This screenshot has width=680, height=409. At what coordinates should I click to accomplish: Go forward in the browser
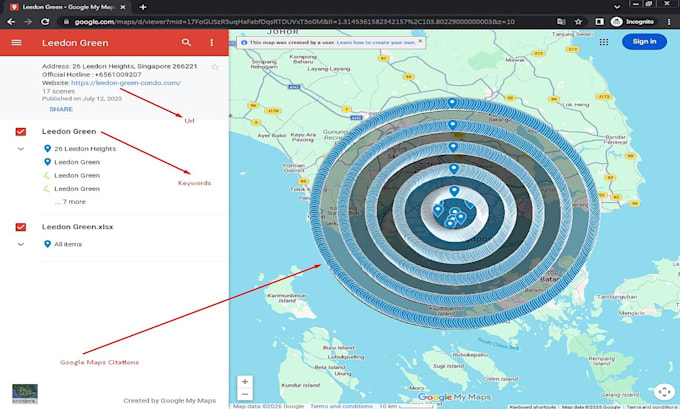[28, 21]
